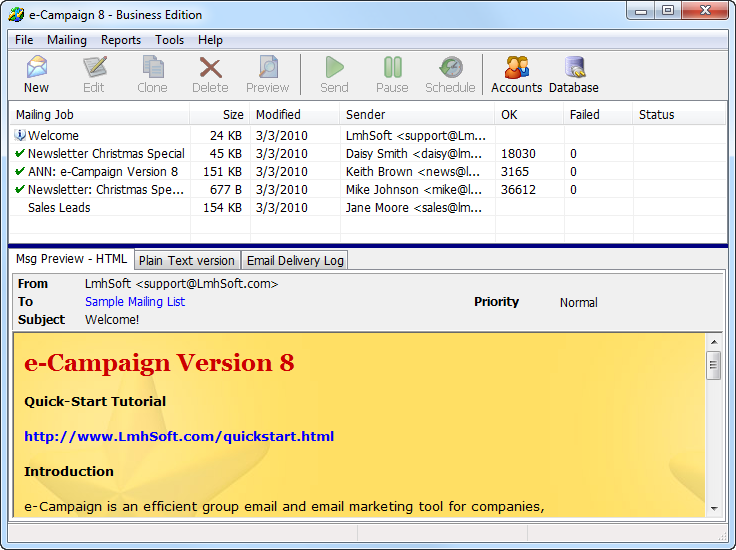Open the File menu

click(x=24, y=40)
